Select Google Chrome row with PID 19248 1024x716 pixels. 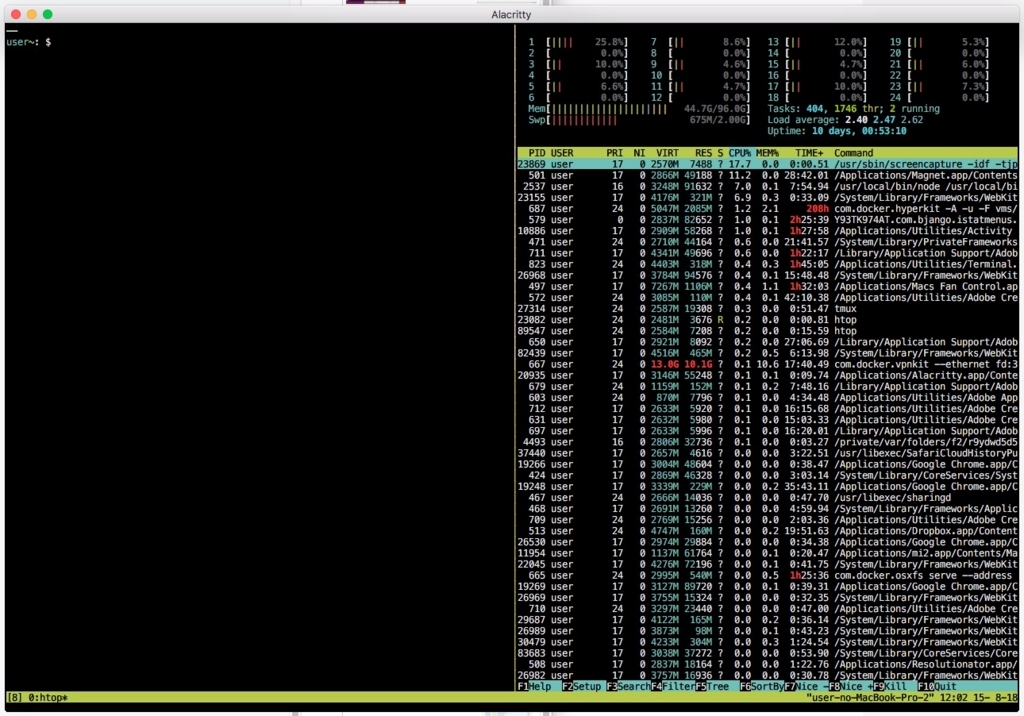click(x=767, y=486)
